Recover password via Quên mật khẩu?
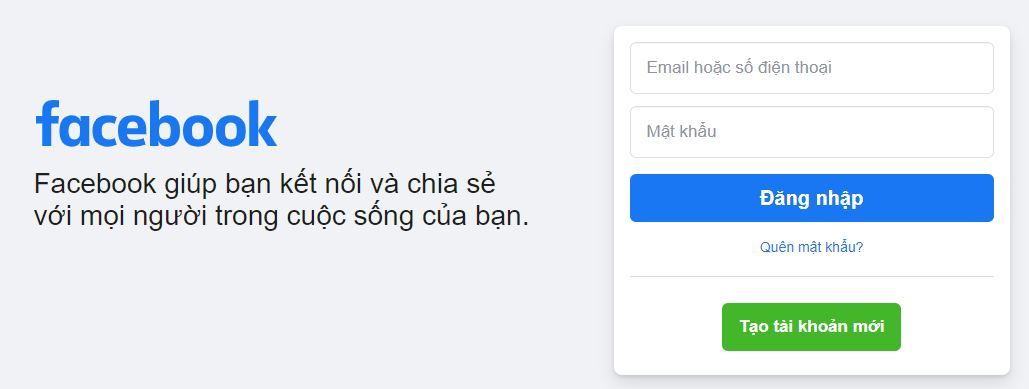The height and width of the screenshot is (389, 1029). pyautogui.click(x=811, y=247)
